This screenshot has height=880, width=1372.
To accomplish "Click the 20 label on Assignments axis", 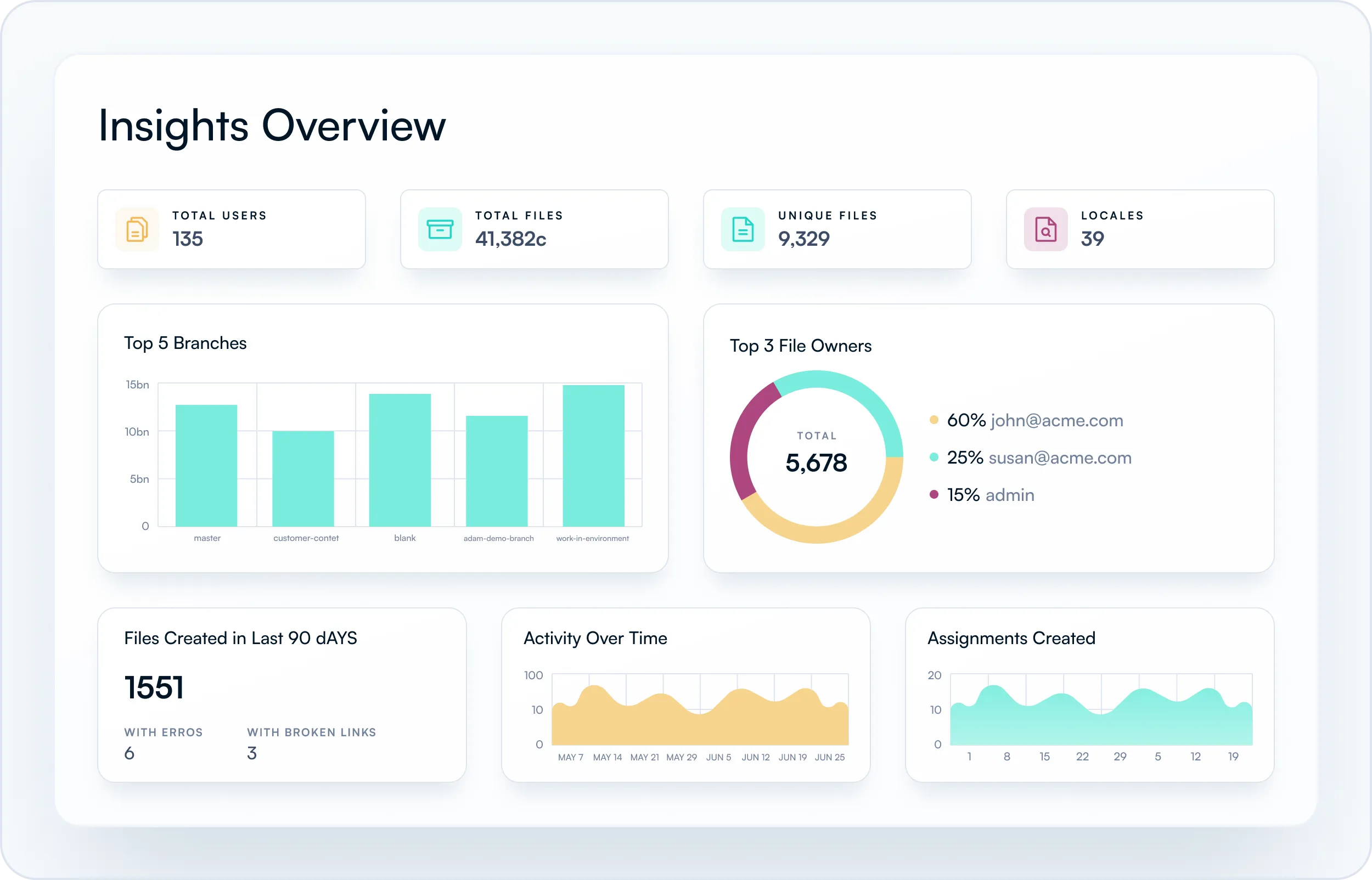I will tap(934, 675).
